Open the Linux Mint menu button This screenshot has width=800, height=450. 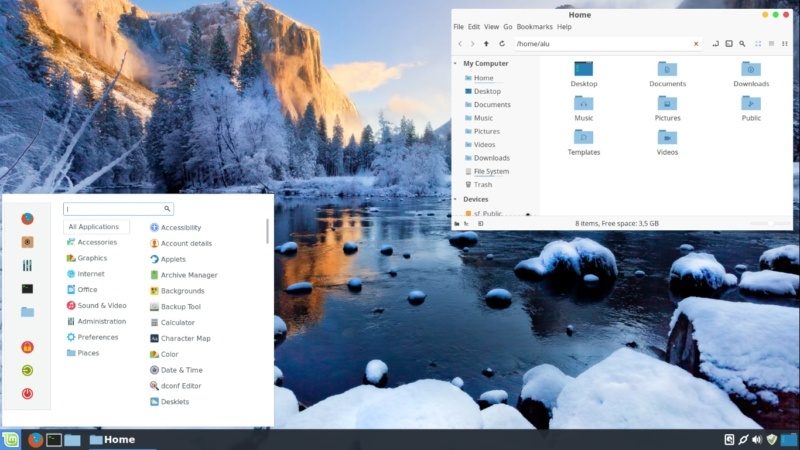(10, 439)
